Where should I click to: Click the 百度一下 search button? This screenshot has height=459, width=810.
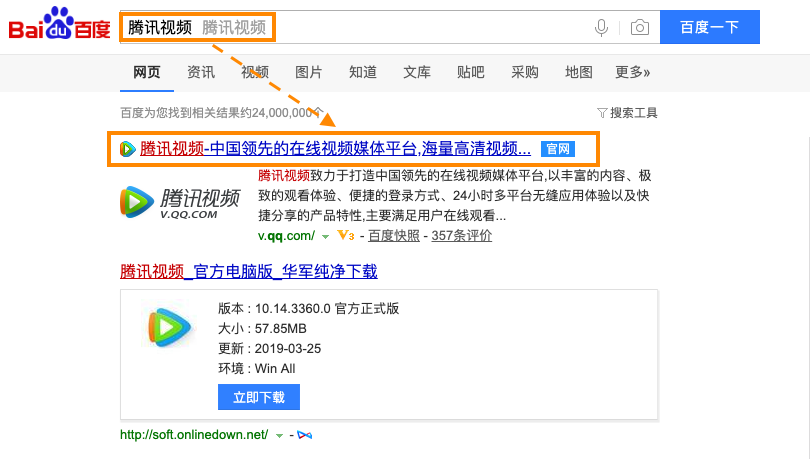710,27
